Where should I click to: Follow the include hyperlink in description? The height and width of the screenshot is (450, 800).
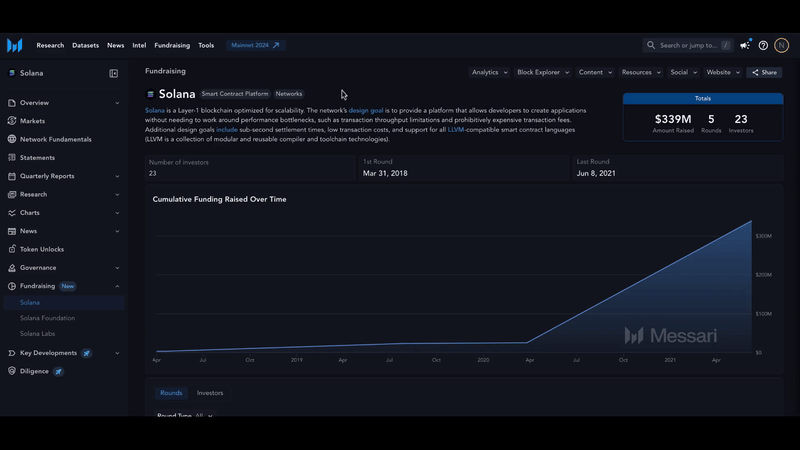click(x=227, y=130)
